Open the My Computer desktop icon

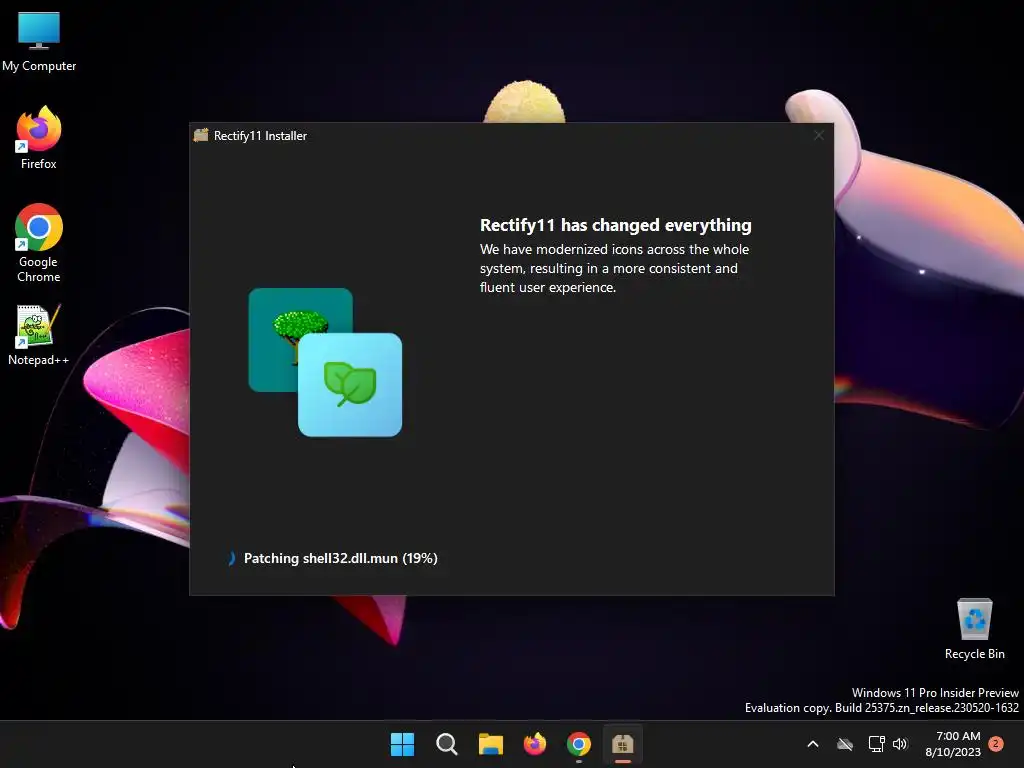pyautogui.click(x=39, y=40)
